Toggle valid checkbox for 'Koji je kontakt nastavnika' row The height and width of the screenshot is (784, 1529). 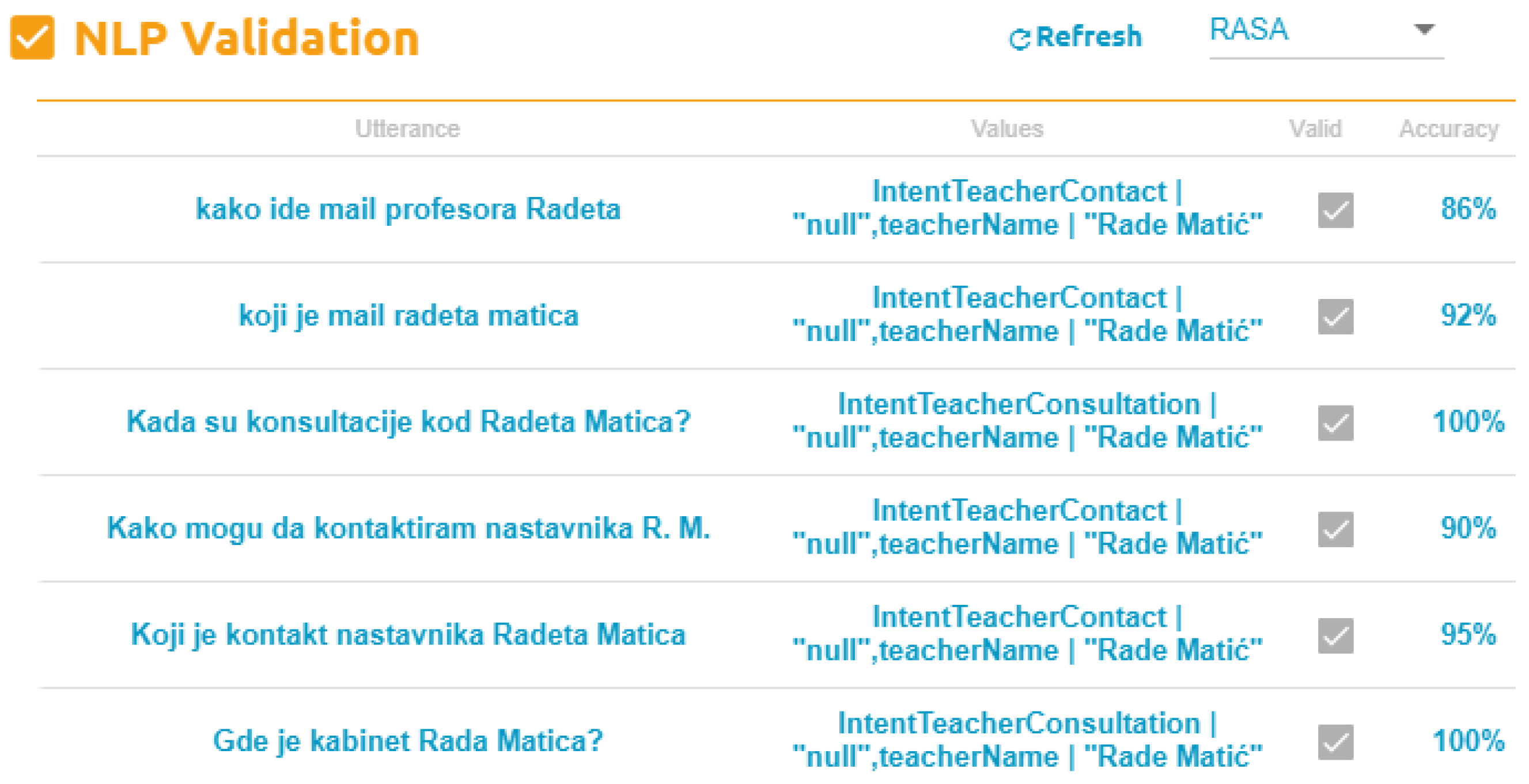point(1335,635)
